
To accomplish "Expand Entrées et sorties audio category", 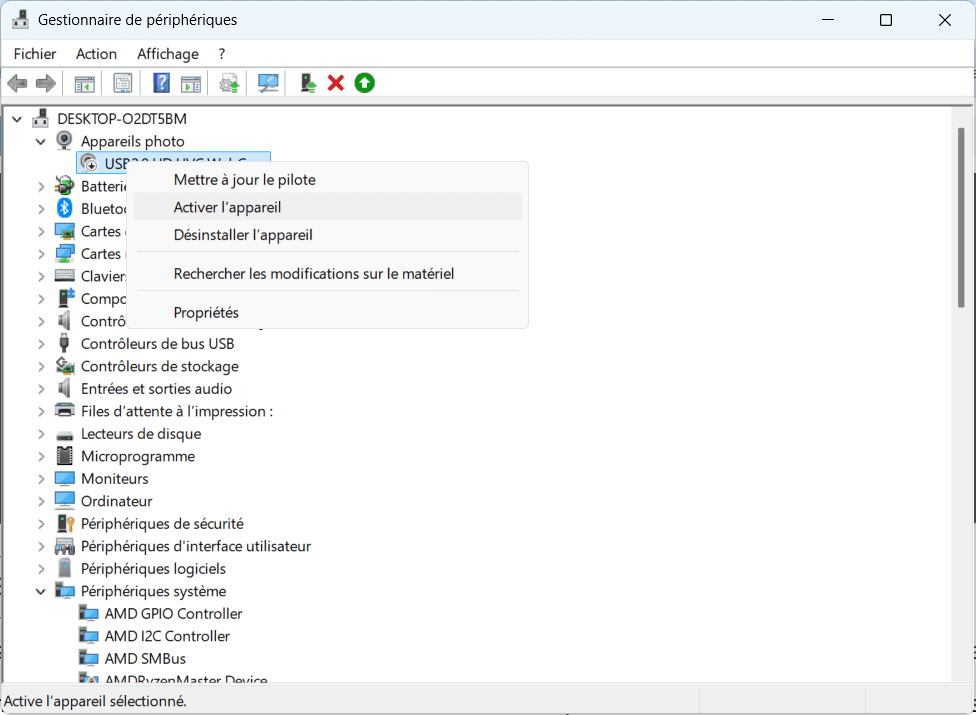I will click(41, 389).
